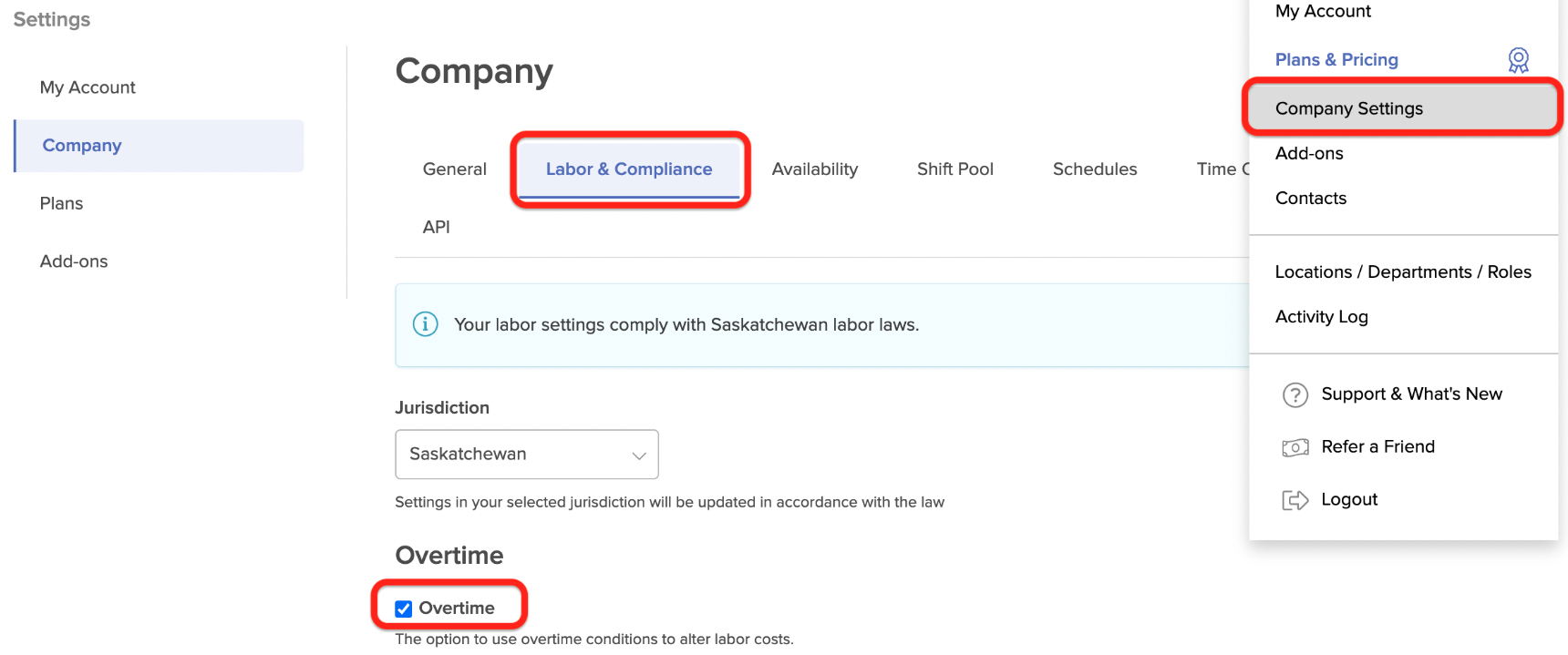This screenshot has height=655, width=1568.
Task: Select the Availability tab
Action: pyautogui.click(x=814, y=169)
